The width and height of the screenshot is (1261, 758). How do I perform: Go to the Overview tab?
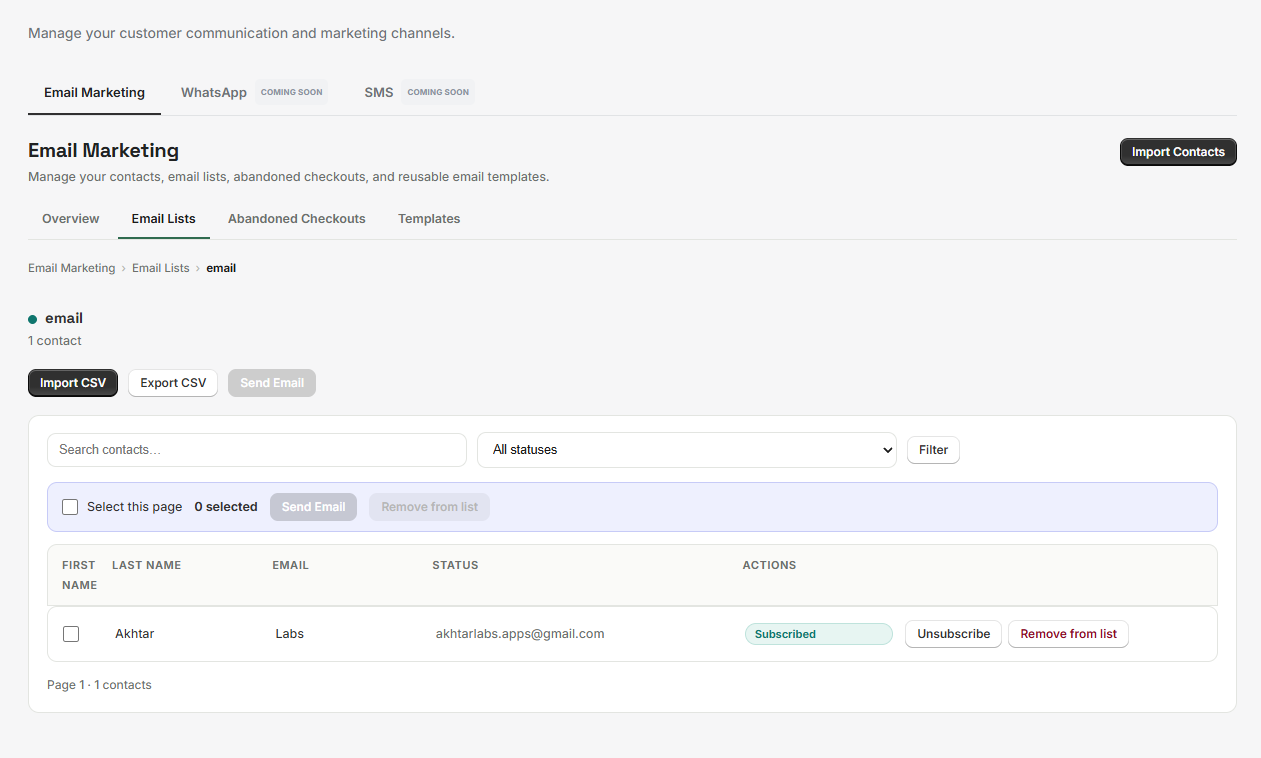tap(71, 218)
